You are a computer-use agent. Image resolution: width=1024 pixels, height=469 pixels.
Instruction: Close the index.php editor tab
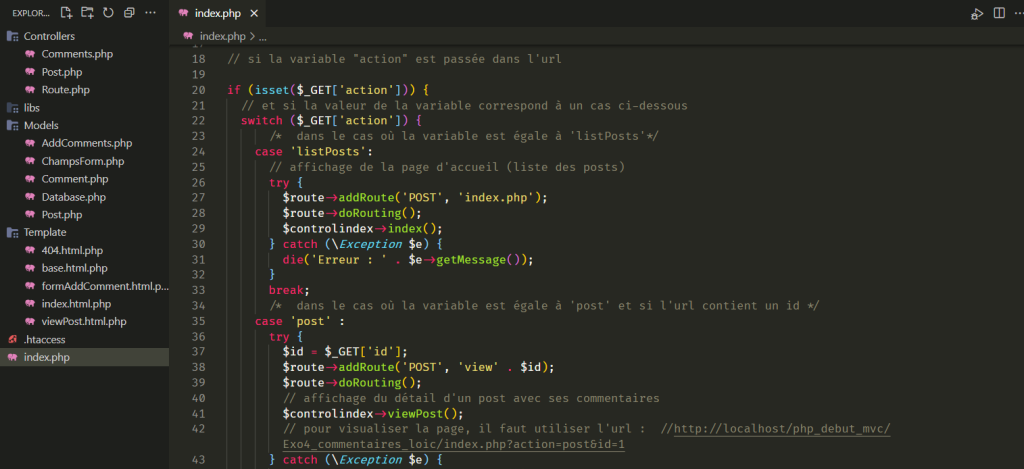[254, 13]
